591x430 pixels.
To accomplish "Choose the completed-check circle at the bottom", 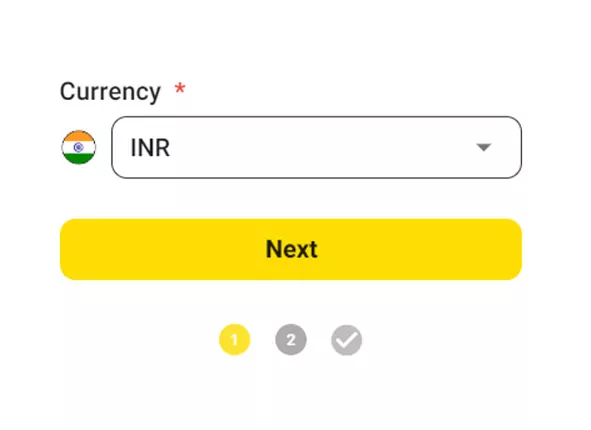I will 346,340.
